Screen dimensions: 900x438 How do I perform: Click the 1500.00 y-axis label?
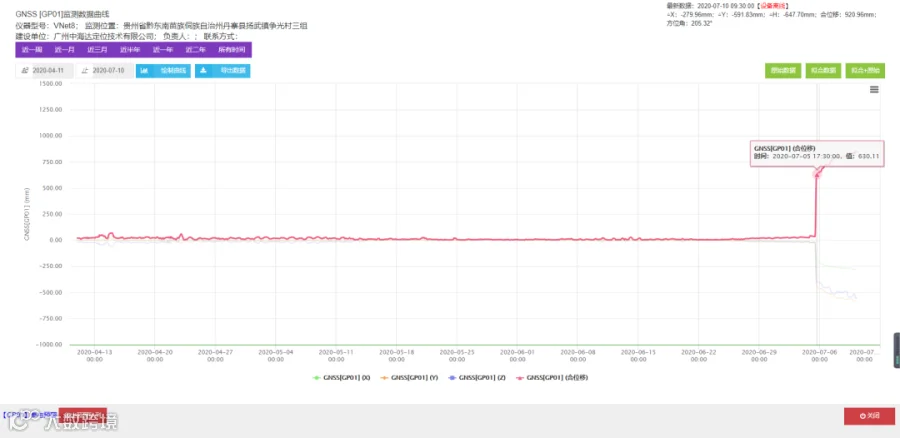tap(50, 84)
